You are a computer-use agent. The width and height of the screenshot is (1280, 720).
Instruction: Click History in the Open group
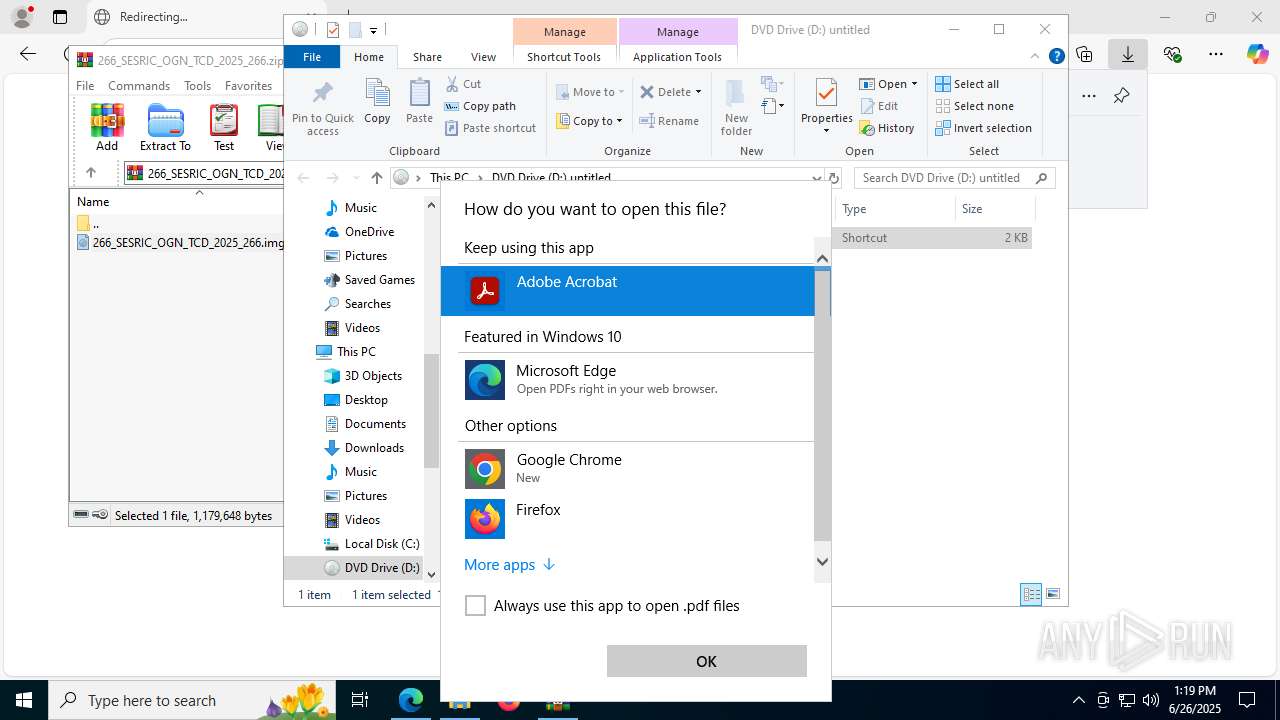(x=887, y=128)
